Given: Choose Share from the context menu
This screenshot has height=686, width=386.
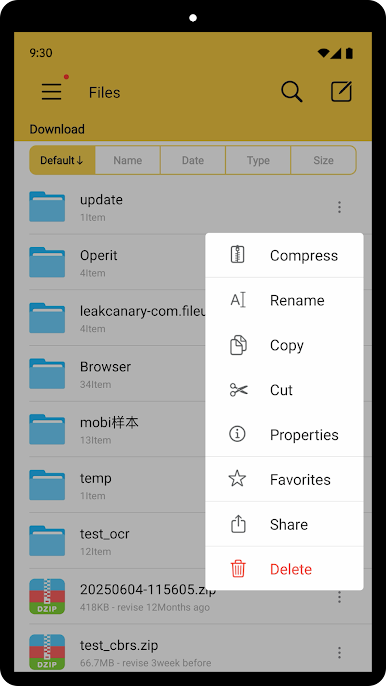Looking at the screenshot, I should [x=284, y=524].
